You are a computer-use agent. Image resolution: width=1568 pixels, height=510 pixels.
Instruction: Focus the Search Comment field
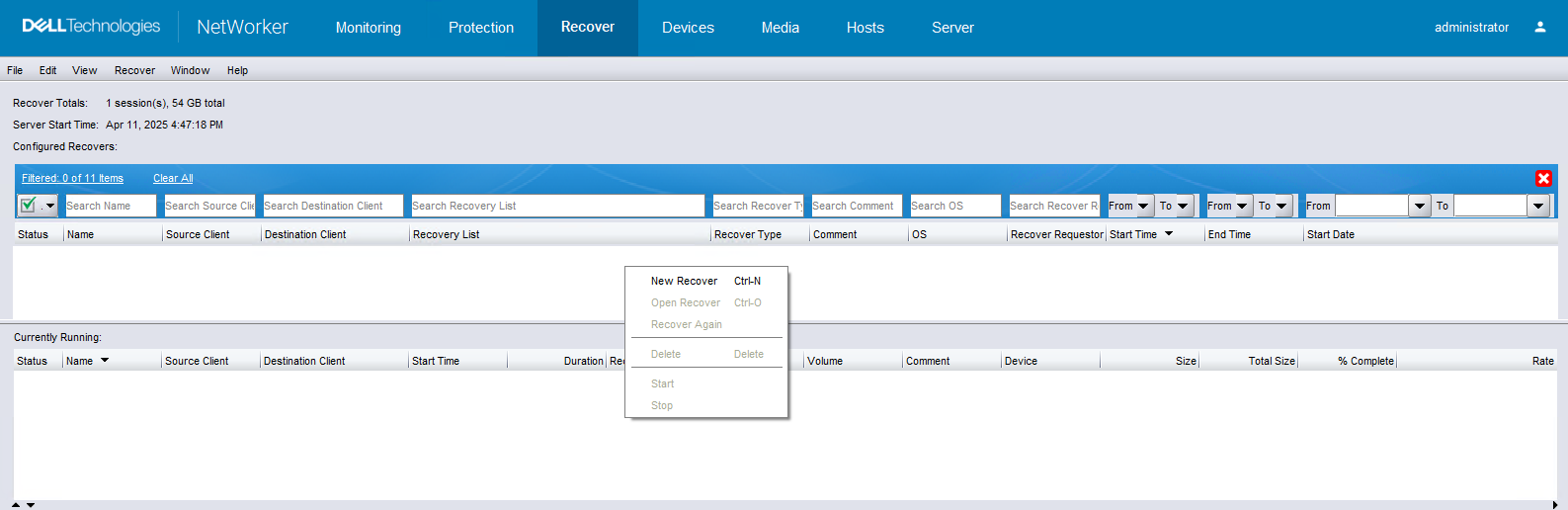pyautogui.click(x=857, y=206)
